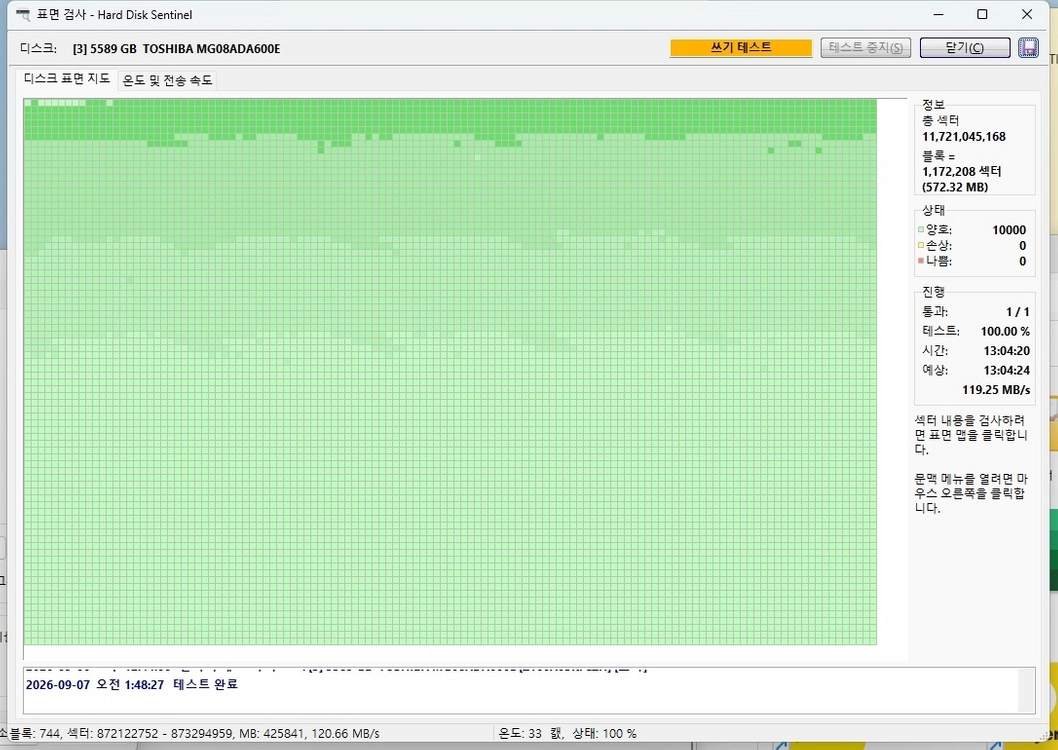The height and width of the screenshot is (750, 1058).
Task: Click the 닫기(C) button
Action: 965,48
